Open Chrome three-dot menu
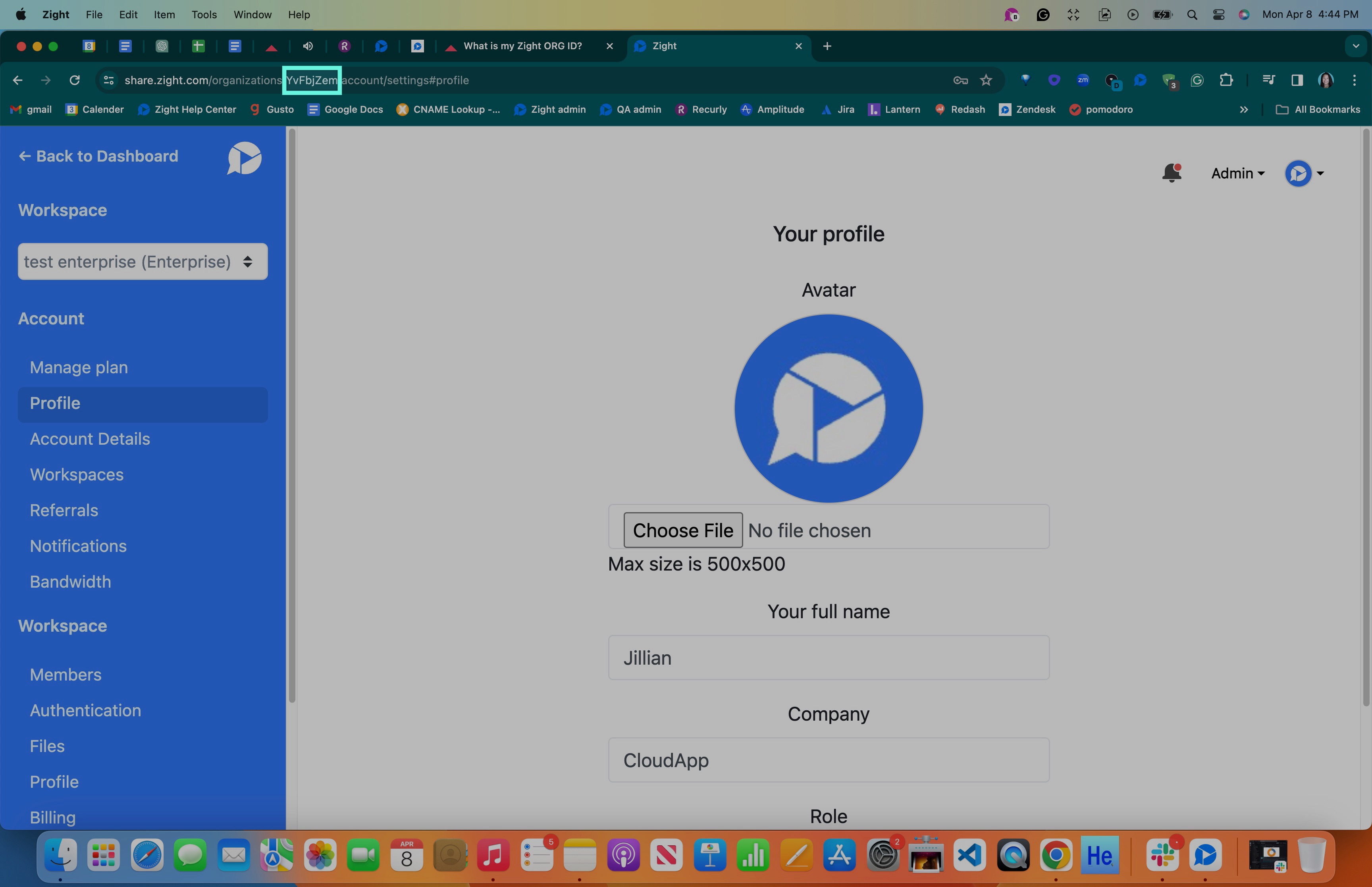 [x=1354, y=80]
